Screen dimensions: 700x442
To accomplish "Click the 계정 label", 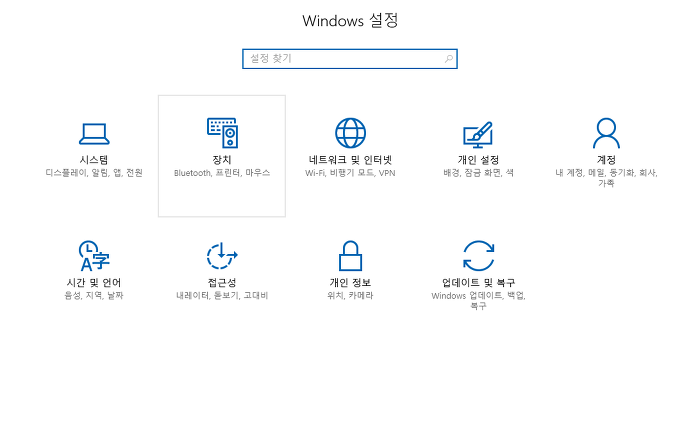I will click(606, 159).
